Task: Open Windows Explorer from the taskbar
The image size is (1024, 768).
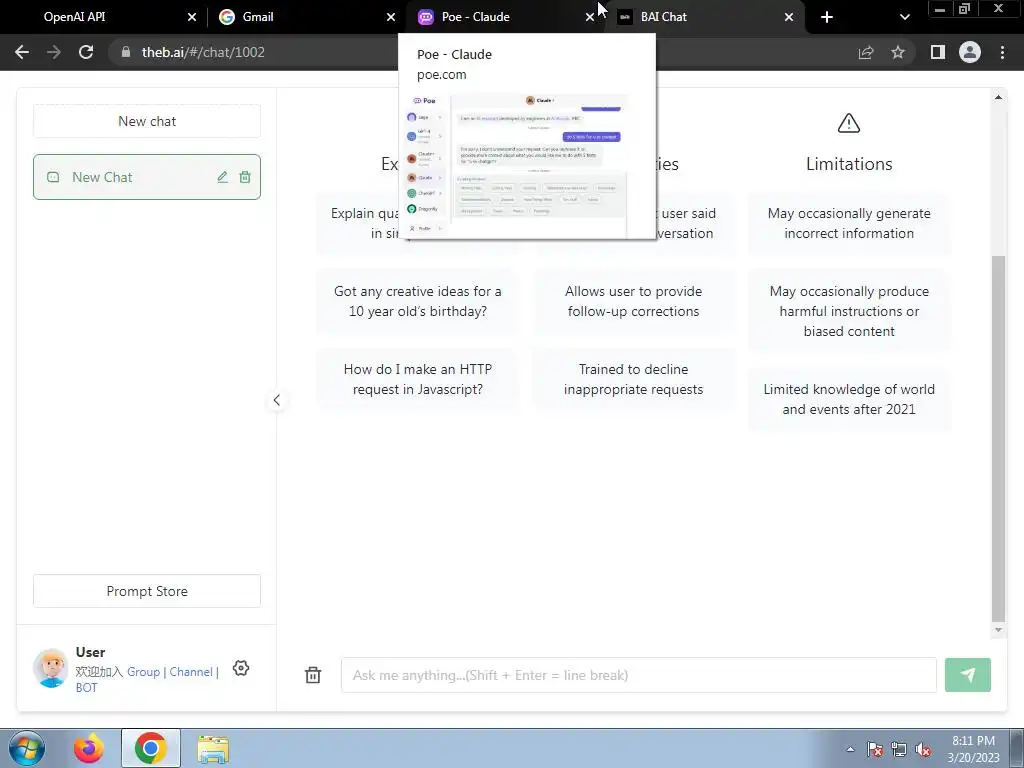Action: pyautogui.click(x=213, y=750)
